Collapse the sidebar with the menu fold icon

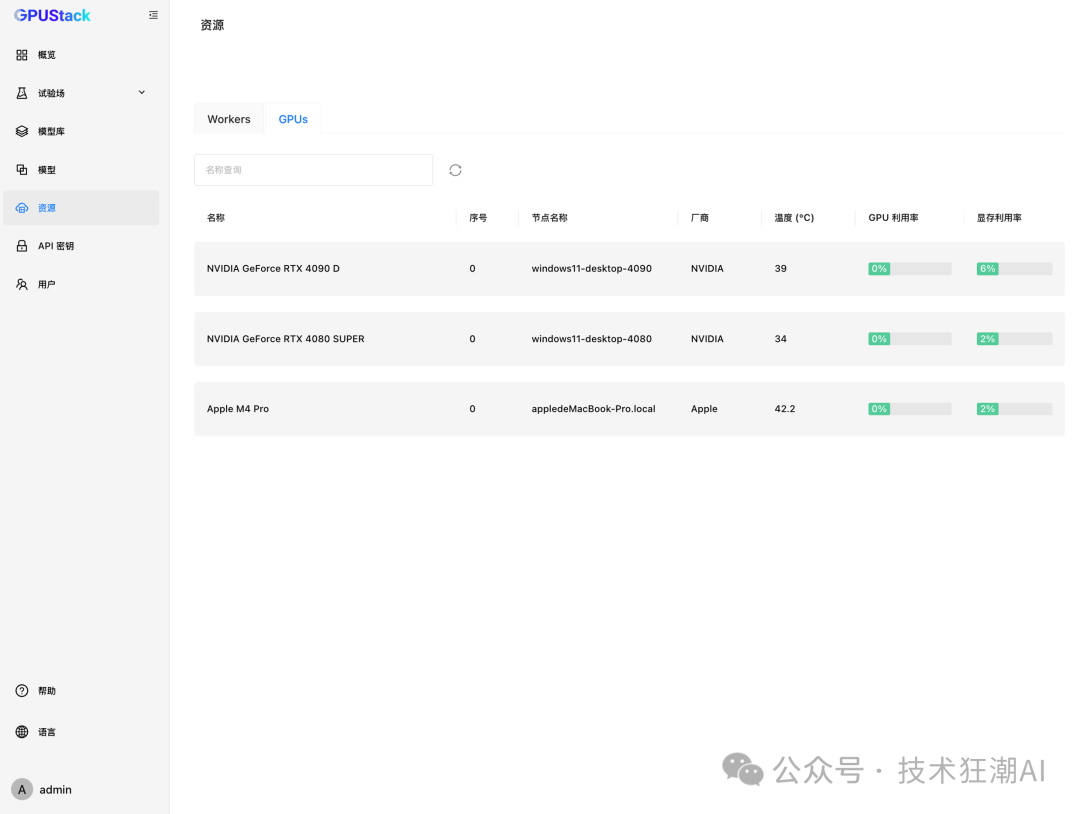click(153, 15)
